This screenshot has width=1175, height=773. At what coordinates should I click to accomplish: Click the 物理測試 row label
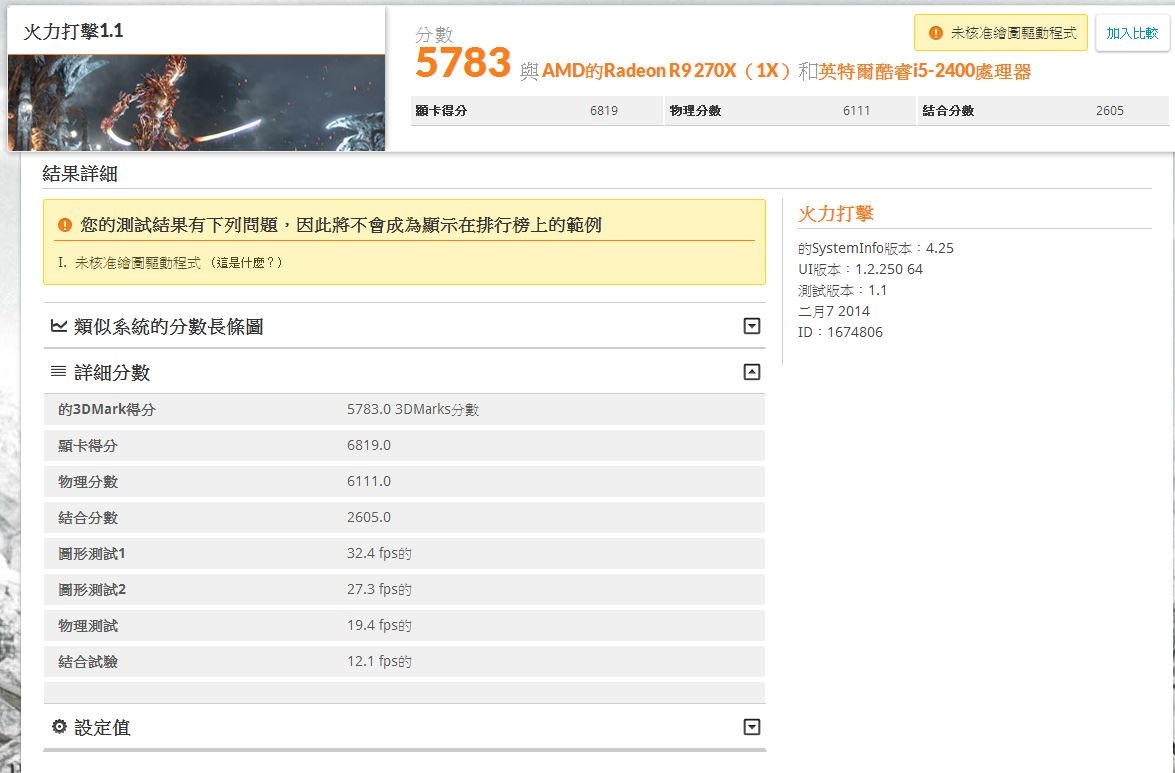(x=88, y=625)
